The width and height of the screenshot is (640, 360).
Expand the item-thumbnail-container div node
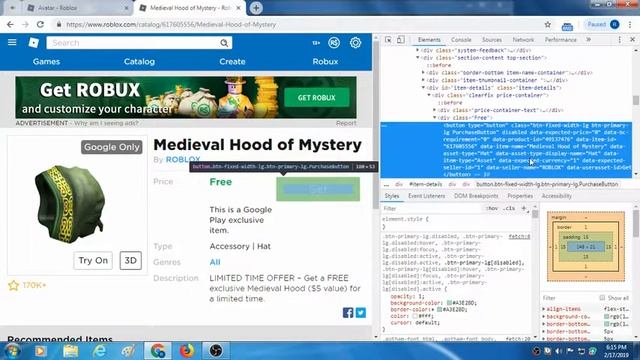point(423,80)
